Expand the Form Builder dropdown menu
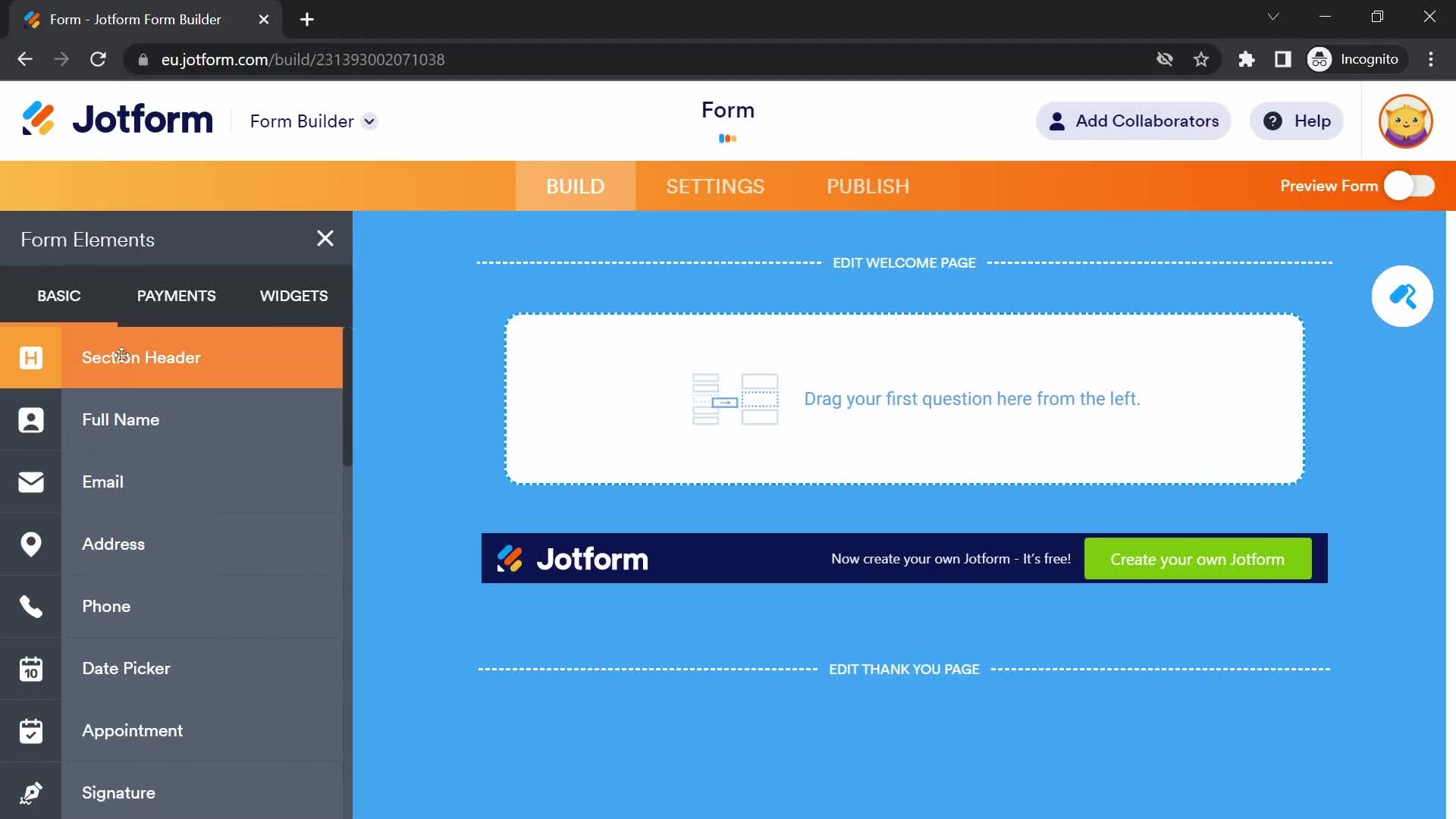 point(370,121)
